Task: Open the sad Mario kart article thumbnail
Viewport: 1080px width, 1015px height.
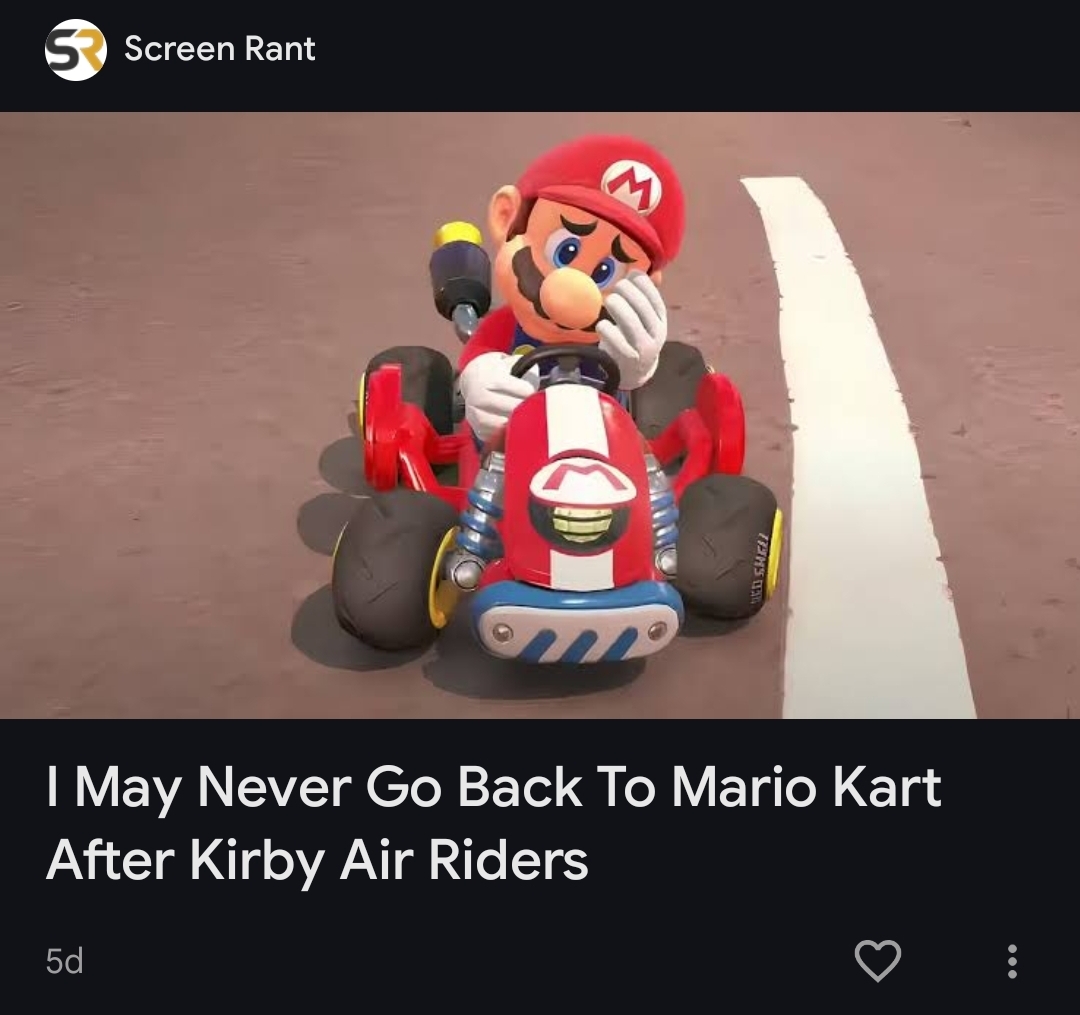Action: (x=540, y=415)
